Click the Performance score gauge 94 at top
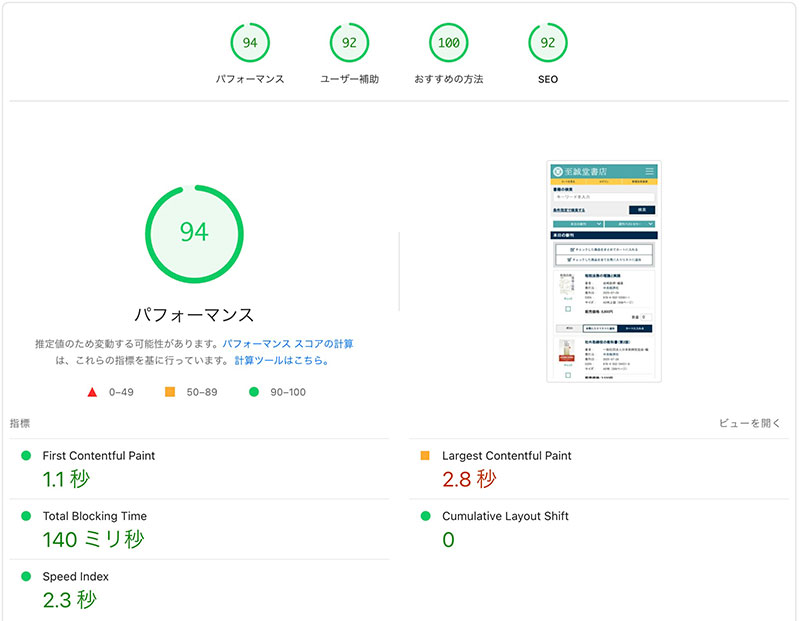 (250, 43)
